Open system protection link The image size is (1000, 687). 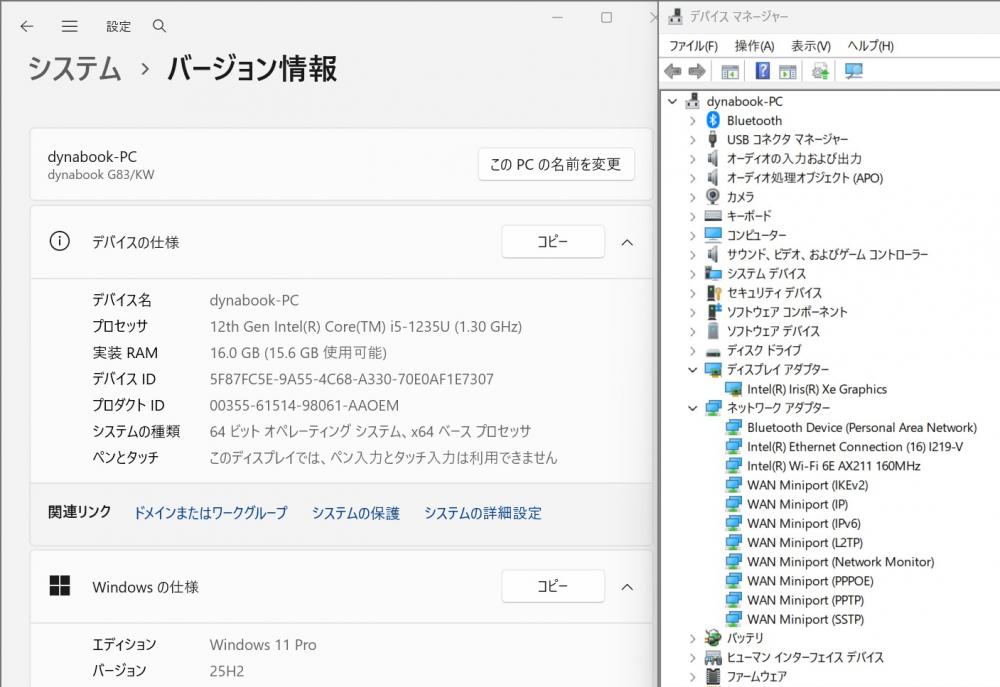point(356,513)
